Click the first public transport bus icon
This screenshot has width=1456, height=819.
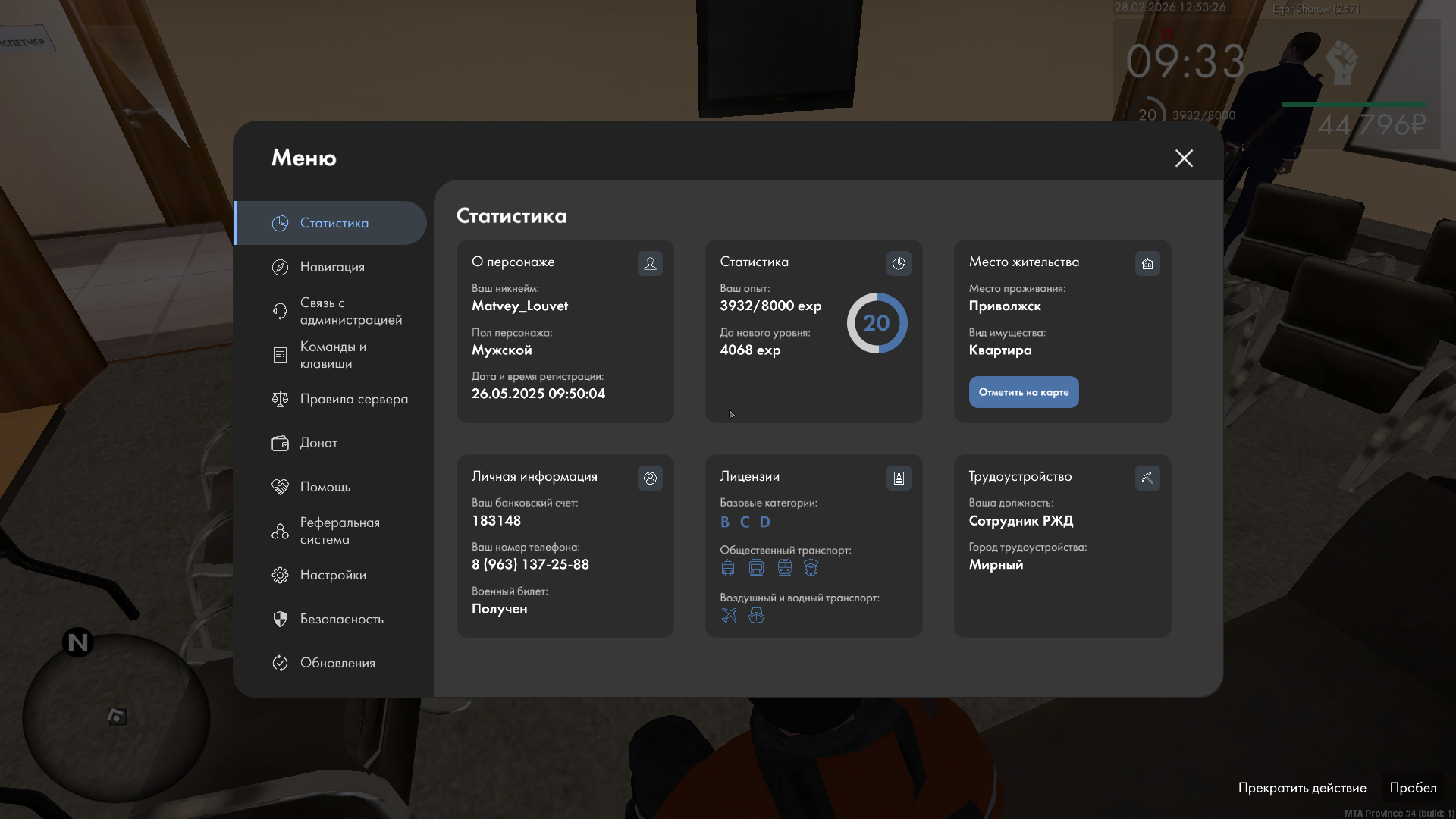coord(728,568)
